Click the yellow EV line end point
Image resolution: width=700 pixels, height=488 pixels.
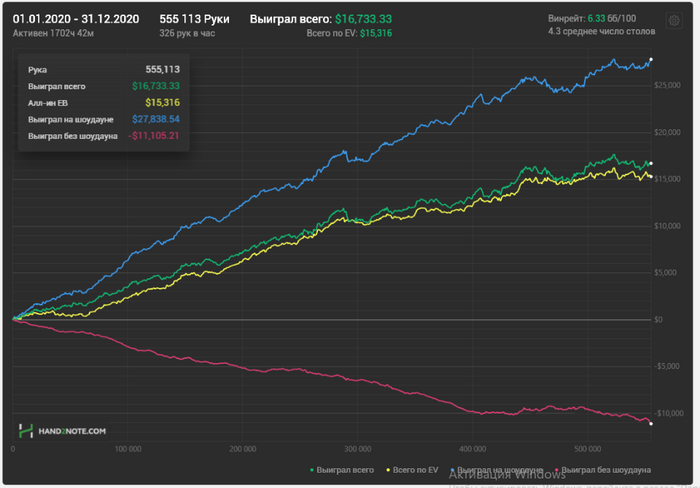651,177
